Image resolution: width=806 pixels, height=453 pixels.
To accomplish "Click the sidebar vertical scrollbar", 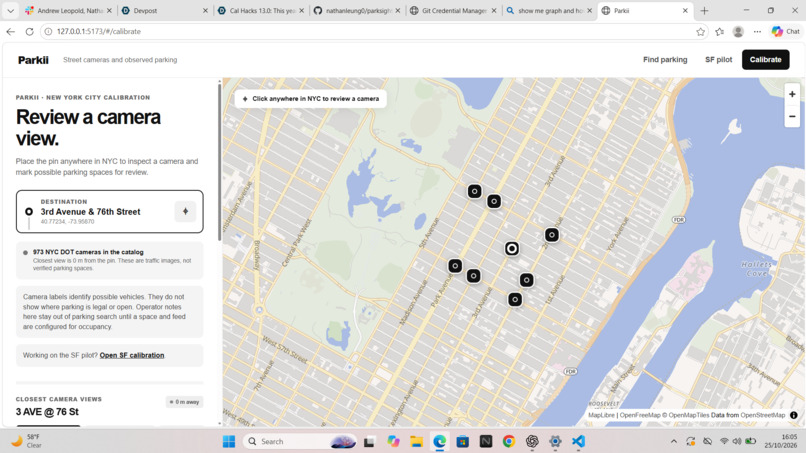I will click(219, 162).
